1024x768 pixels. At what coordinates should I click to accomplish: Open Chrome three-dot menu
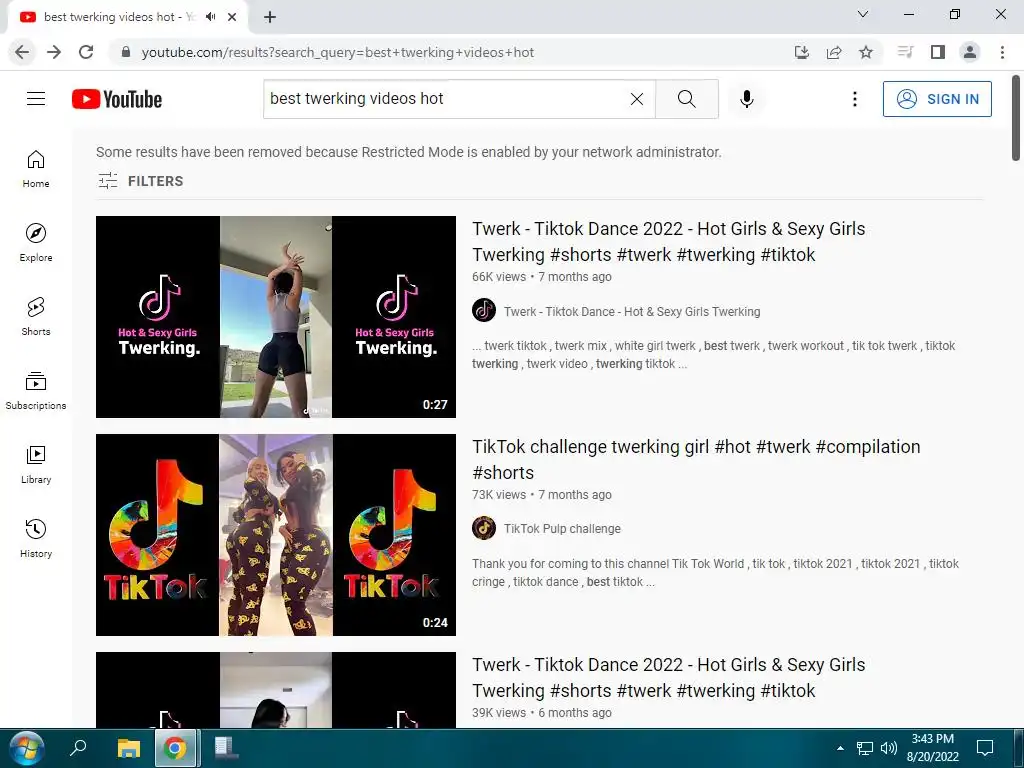click(x=1002, y=52)
